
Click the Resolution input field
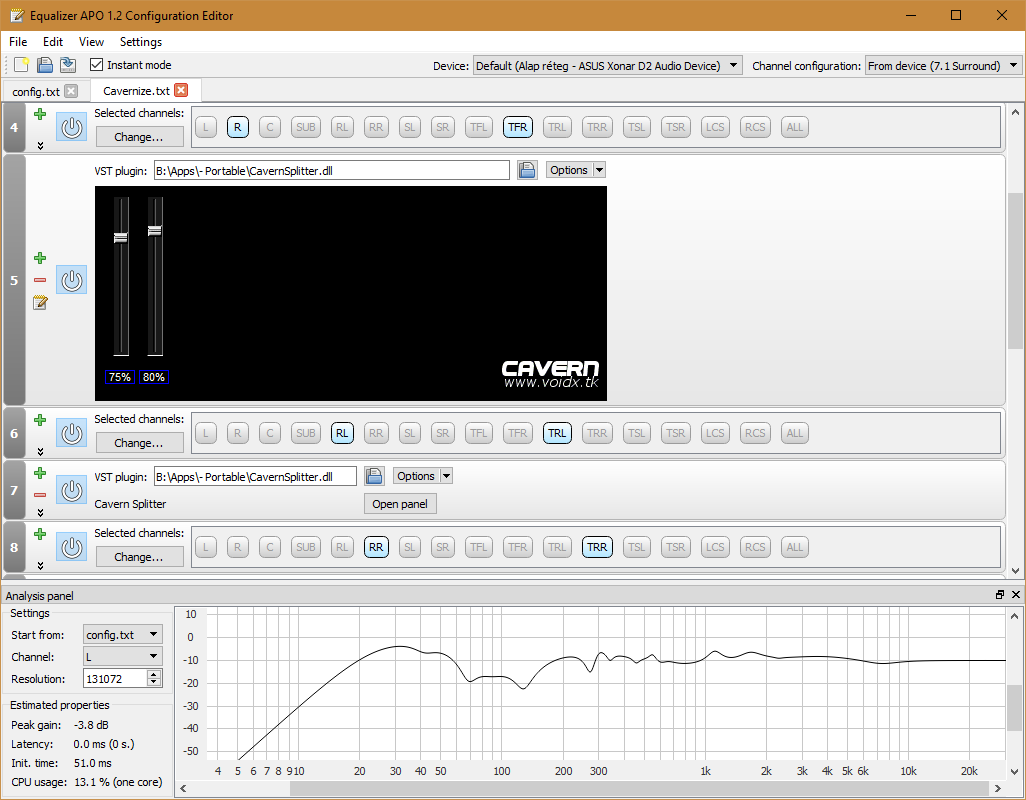[116, 679]
